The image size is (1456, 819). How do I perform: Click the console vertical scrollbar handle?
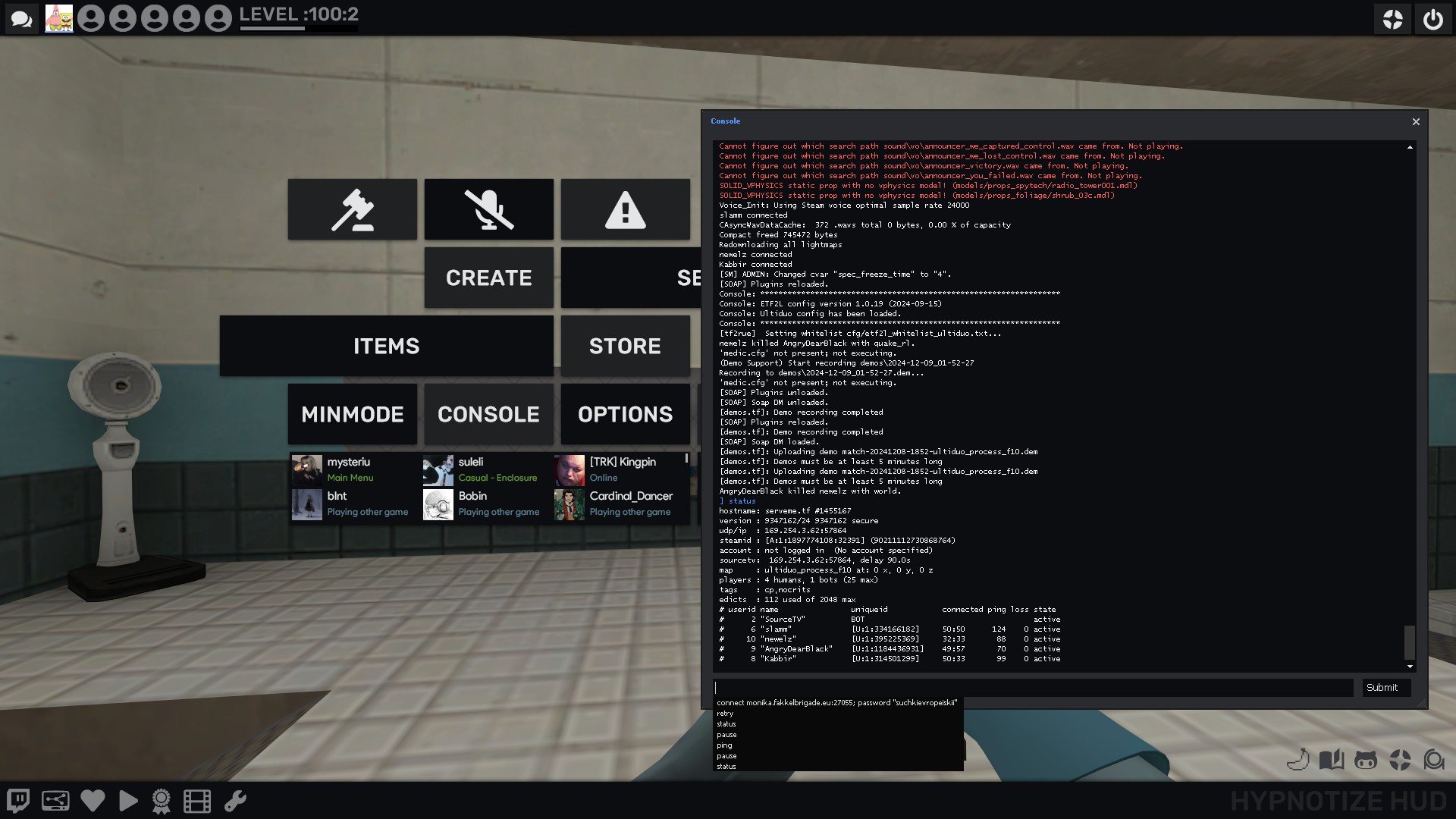tap(1410, 642)
